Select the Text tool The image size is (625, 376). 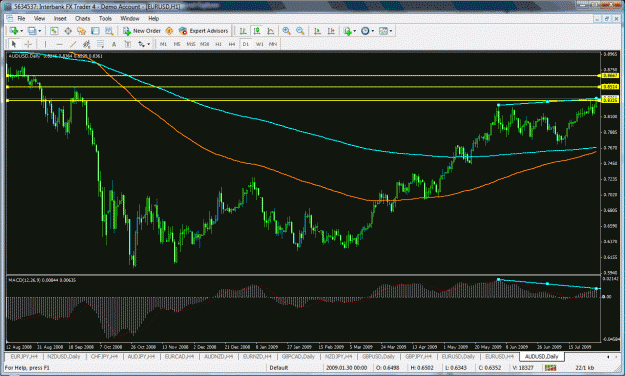coord(114,44)
